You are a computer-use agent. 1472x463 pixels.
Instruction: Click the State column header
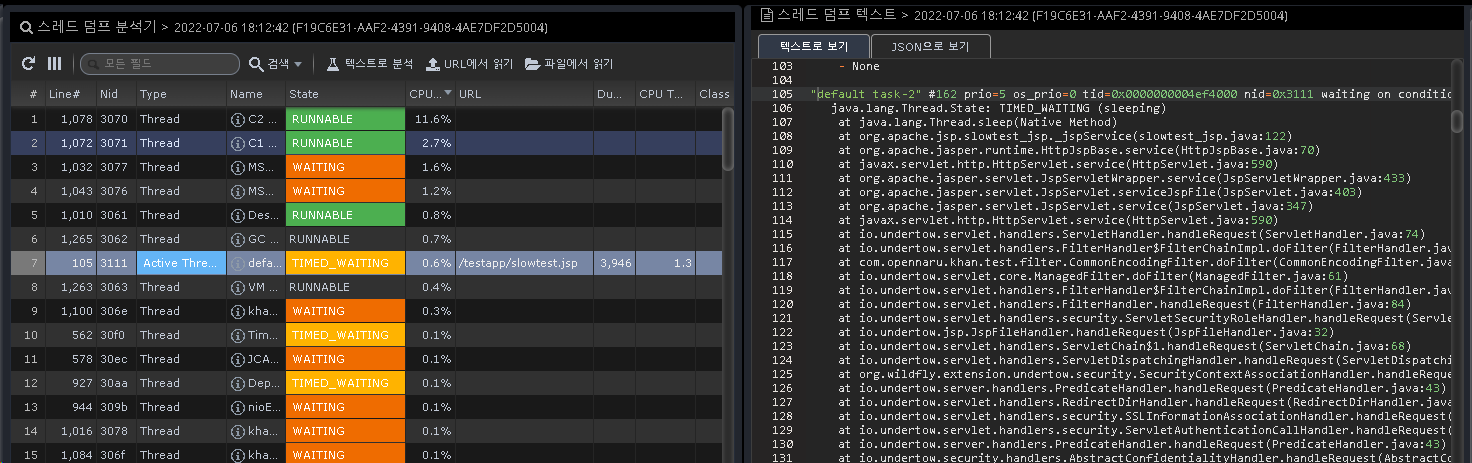(304, 94)
